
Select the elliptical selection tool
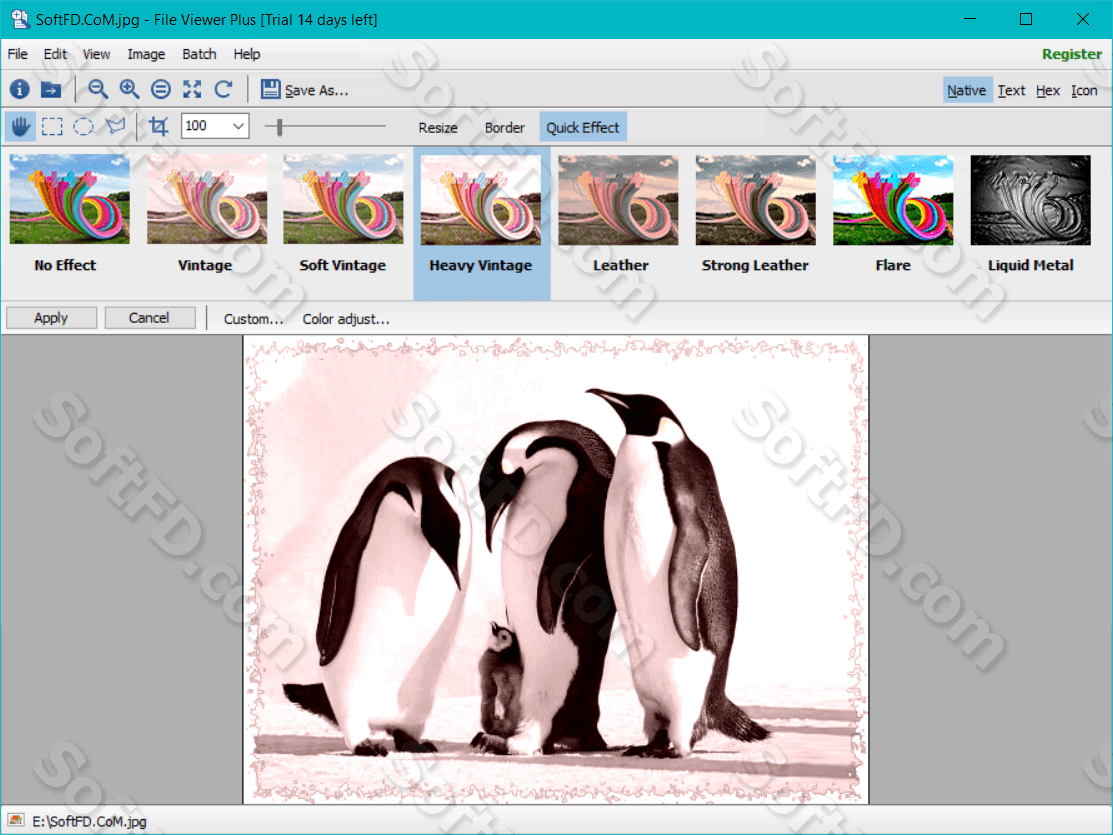click(x=84, y=127)
